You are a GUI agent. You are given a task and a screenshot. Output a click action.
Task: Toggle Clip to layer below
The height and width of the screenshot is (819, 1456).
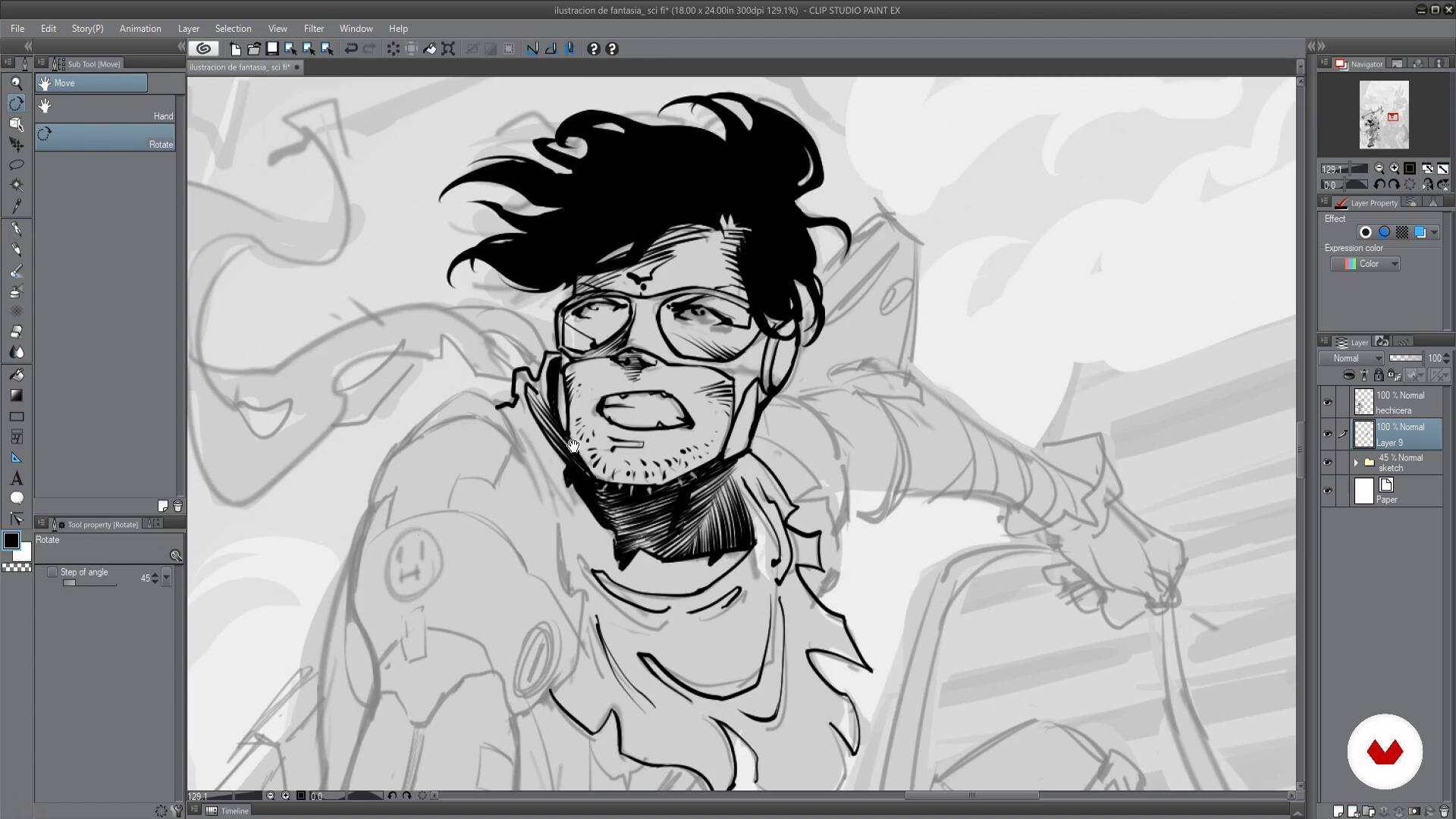tap(1349, 375)
